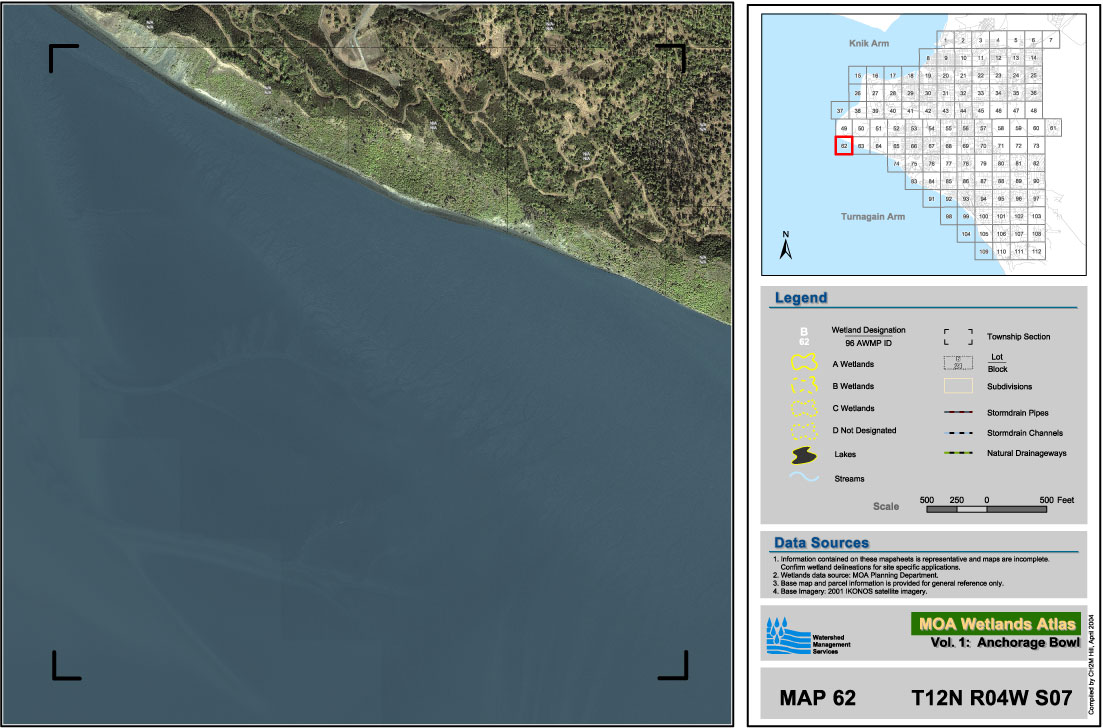Click the top-left section corner marker on the map
This screenshot has height=728, width=1103.
coord(62,57)
